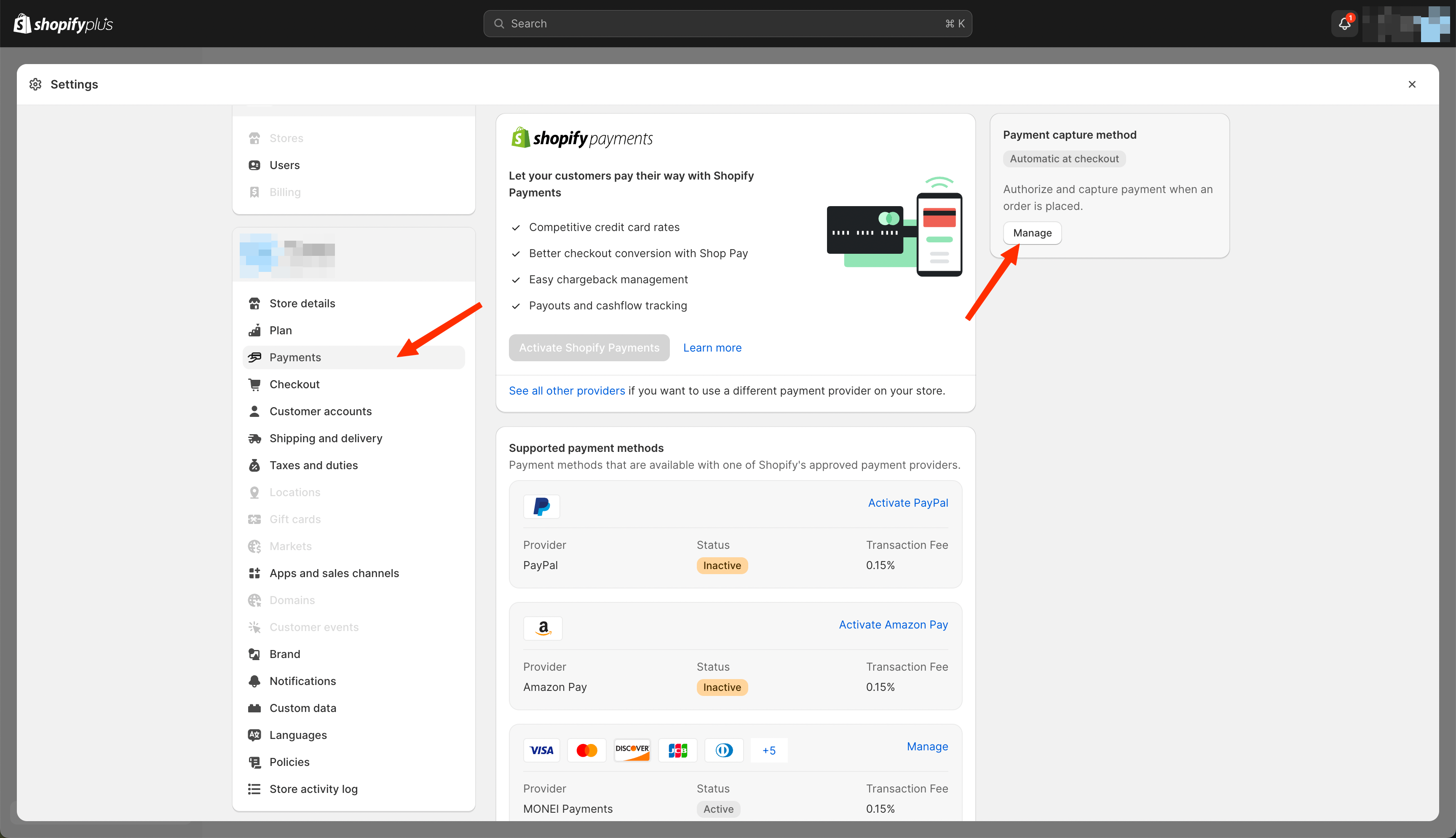Click the search magnifier icon
Image resolution: width=1456 pixels, height=838 pixels.
pos(499,24)
